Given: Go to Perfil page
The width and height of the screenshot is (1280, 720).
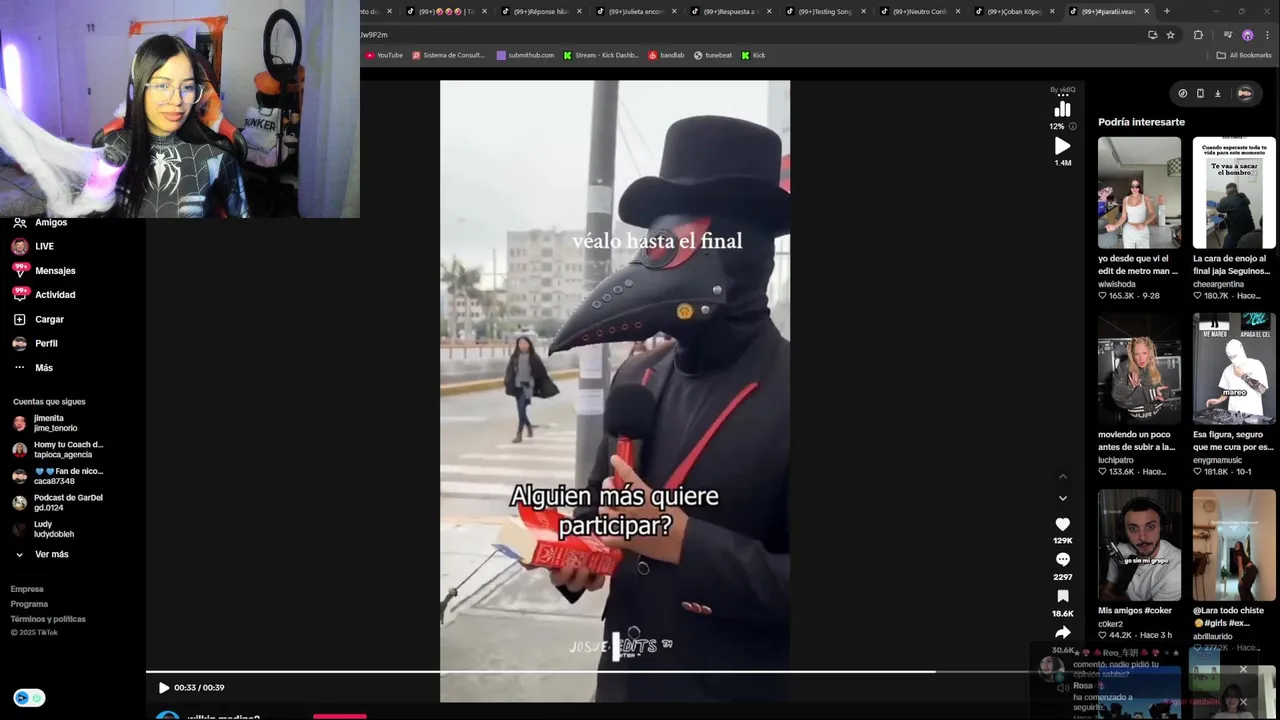Looking at the screenshot, I should [x=35, y=343].
